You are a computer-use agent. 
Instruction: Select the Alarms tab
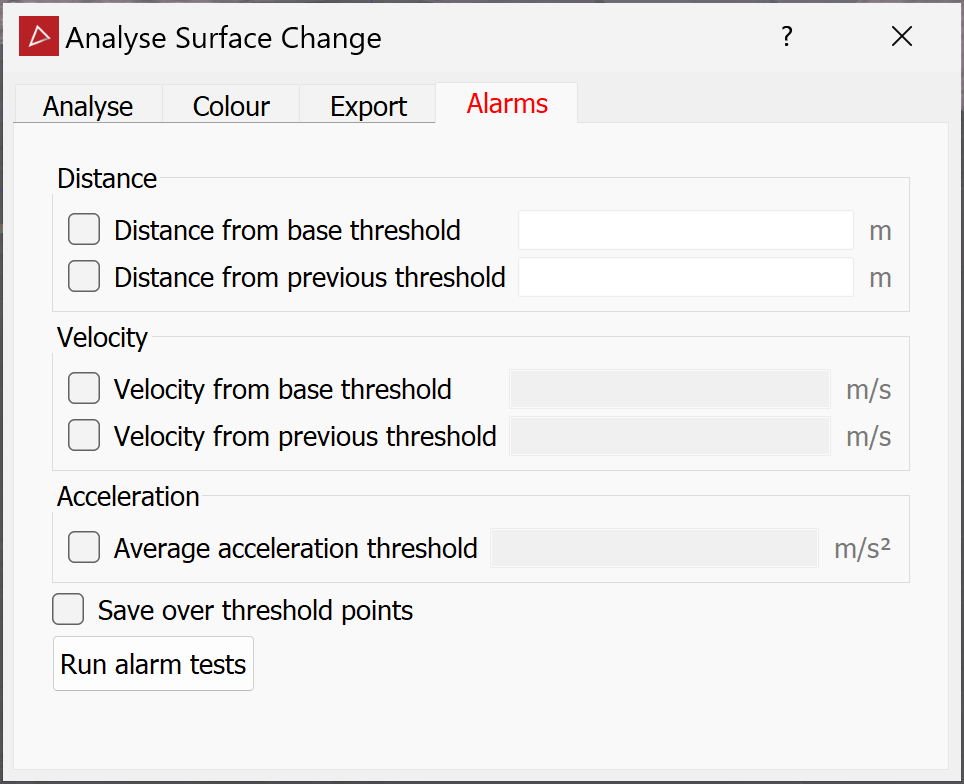click(x=507, y=103)
